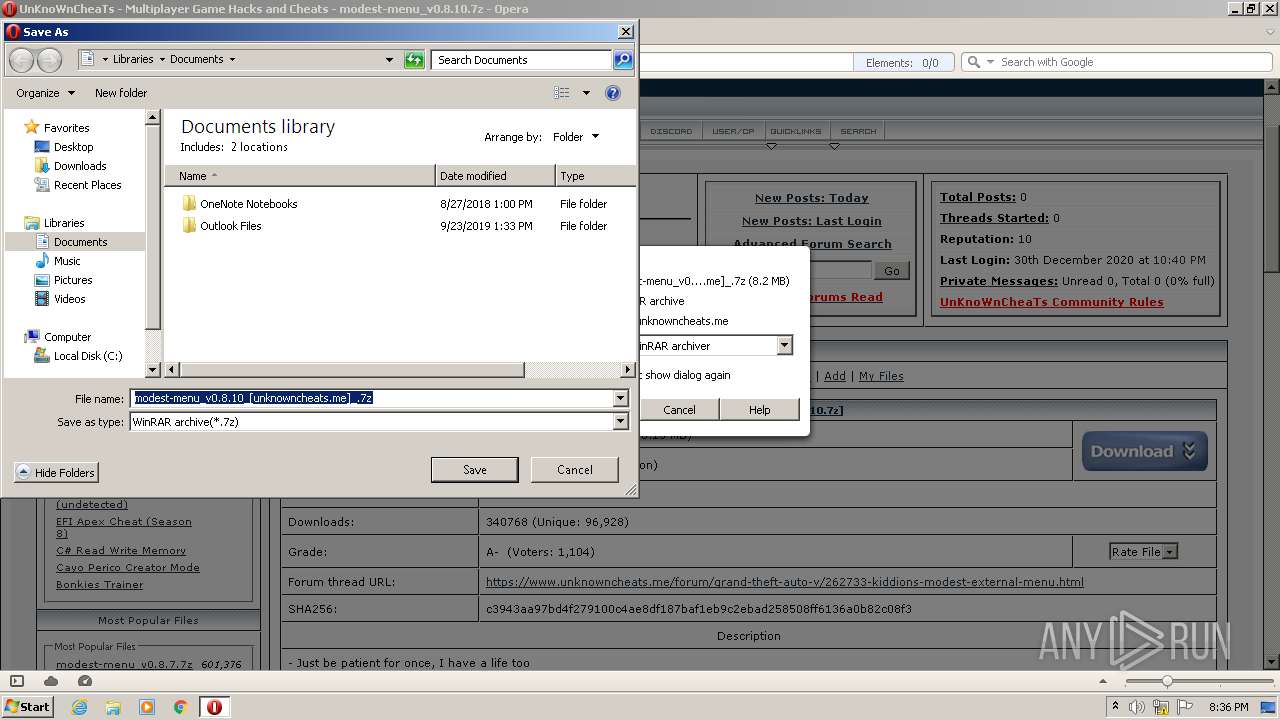Open Desktop in Favorites
This screenshot has height=720, width=1280.
(x=73, y=147)
